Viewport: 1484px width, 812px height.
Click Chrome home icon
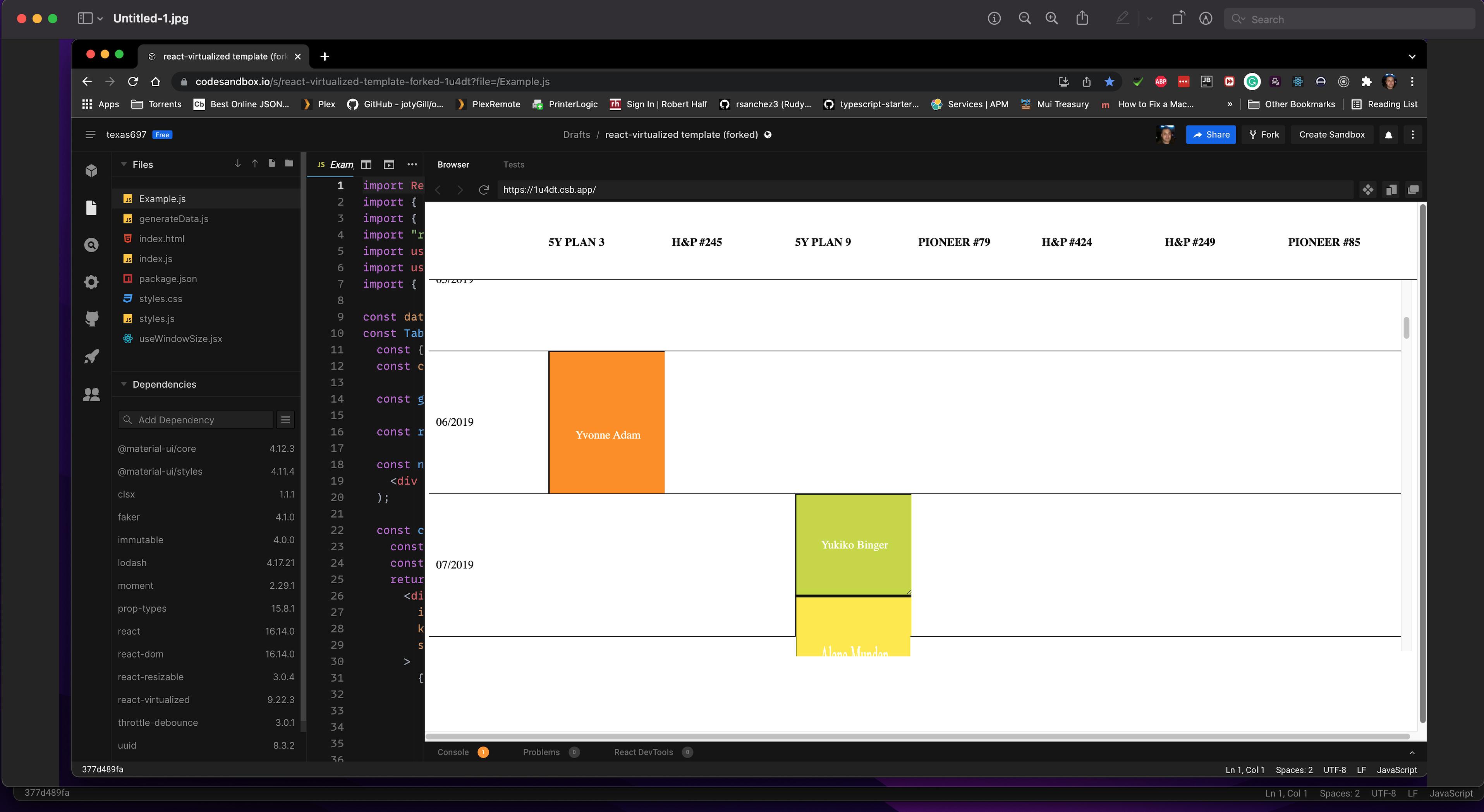pyautogui.click(x=156, y=82)
